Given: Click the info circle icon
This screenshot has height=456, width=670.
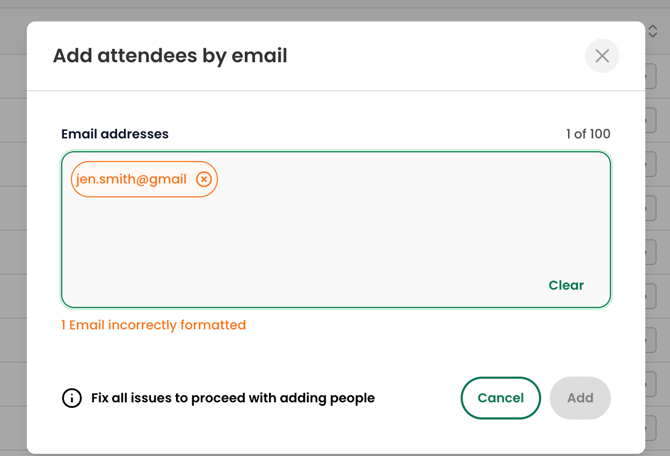Looking at the screenshot, I should (72, 398).
